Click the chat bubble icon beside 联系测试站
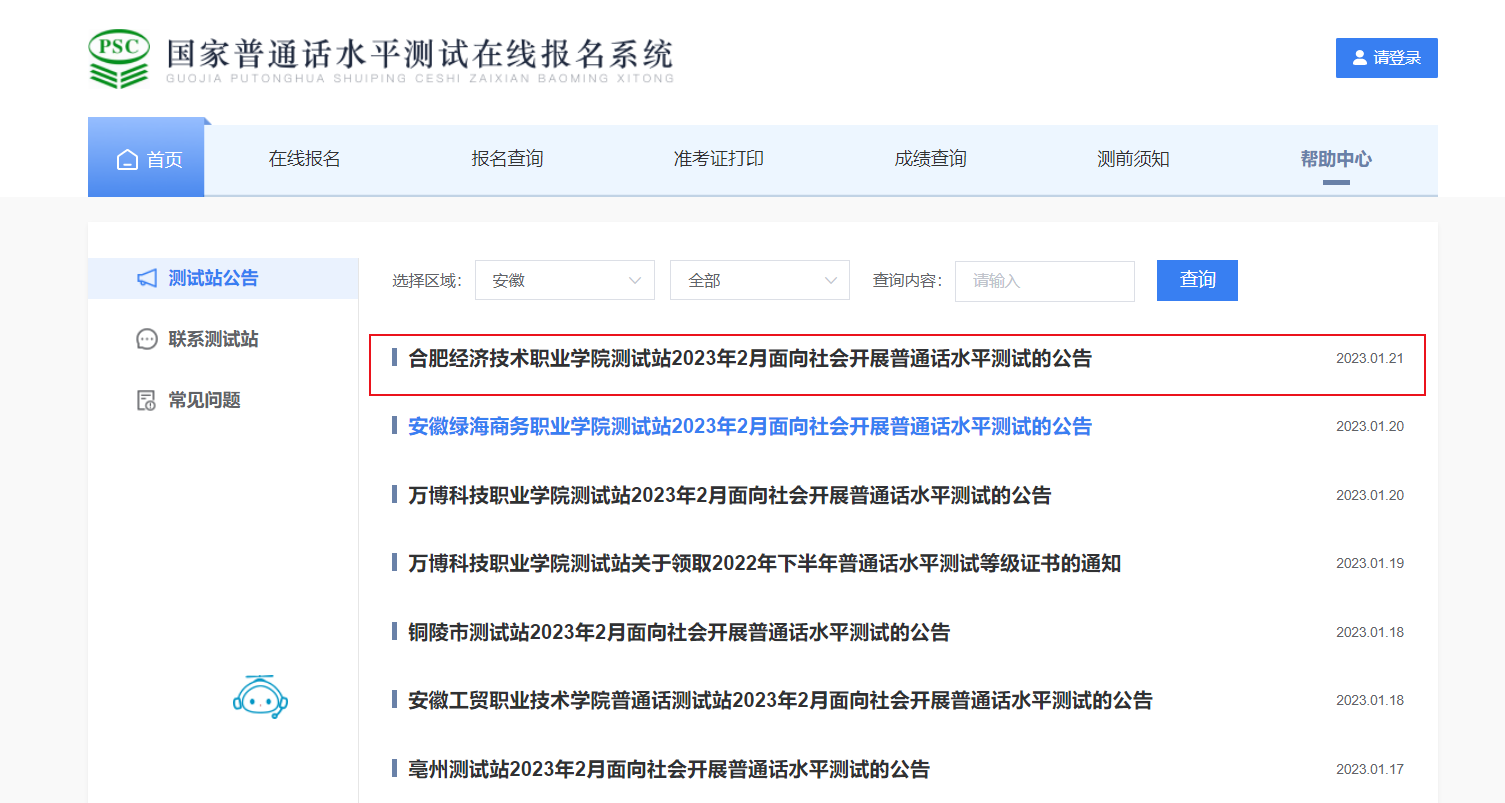This screenshot has height=803, width=1505. click(147, 339)
